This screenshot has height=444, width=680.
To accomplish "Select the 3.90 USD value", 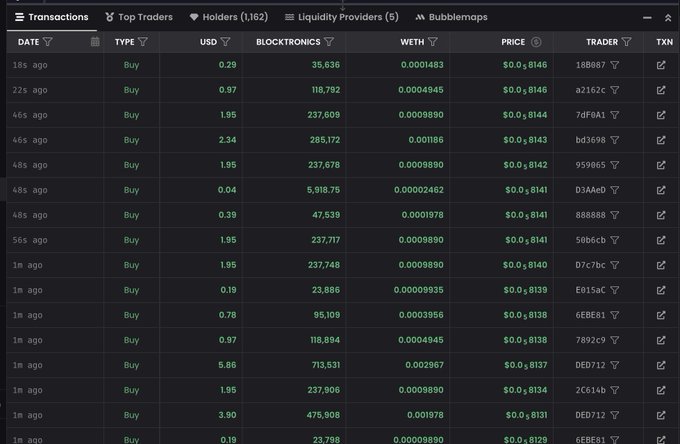I will point(227,415).
